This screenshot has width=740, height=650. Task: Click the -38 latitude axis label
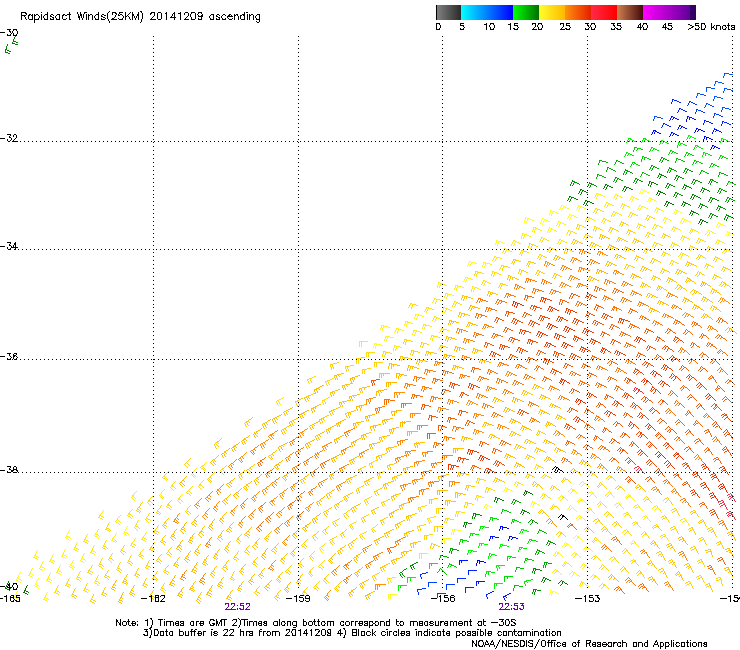coord(9,470)
